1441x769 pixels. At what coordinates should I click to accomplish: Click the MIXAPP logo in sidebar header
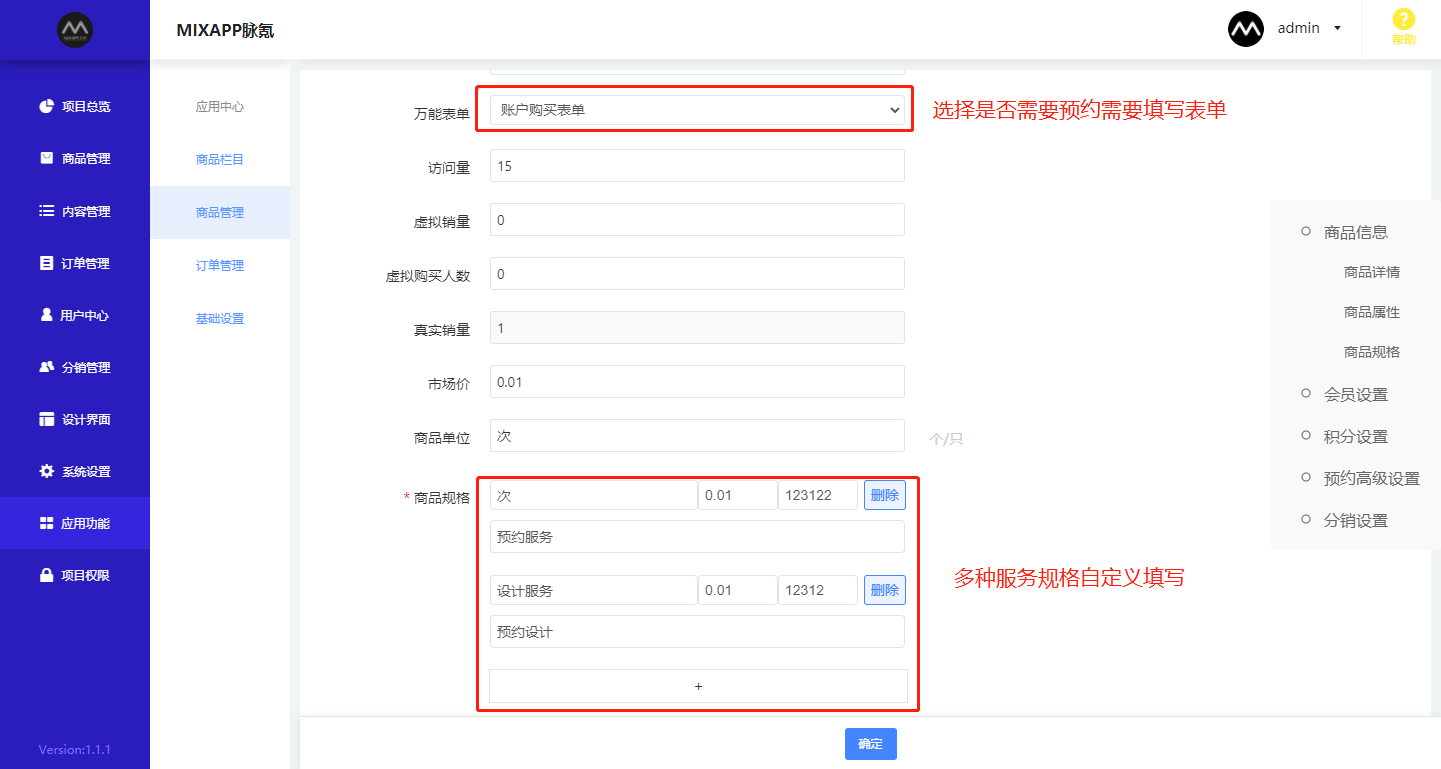(75, 30)
